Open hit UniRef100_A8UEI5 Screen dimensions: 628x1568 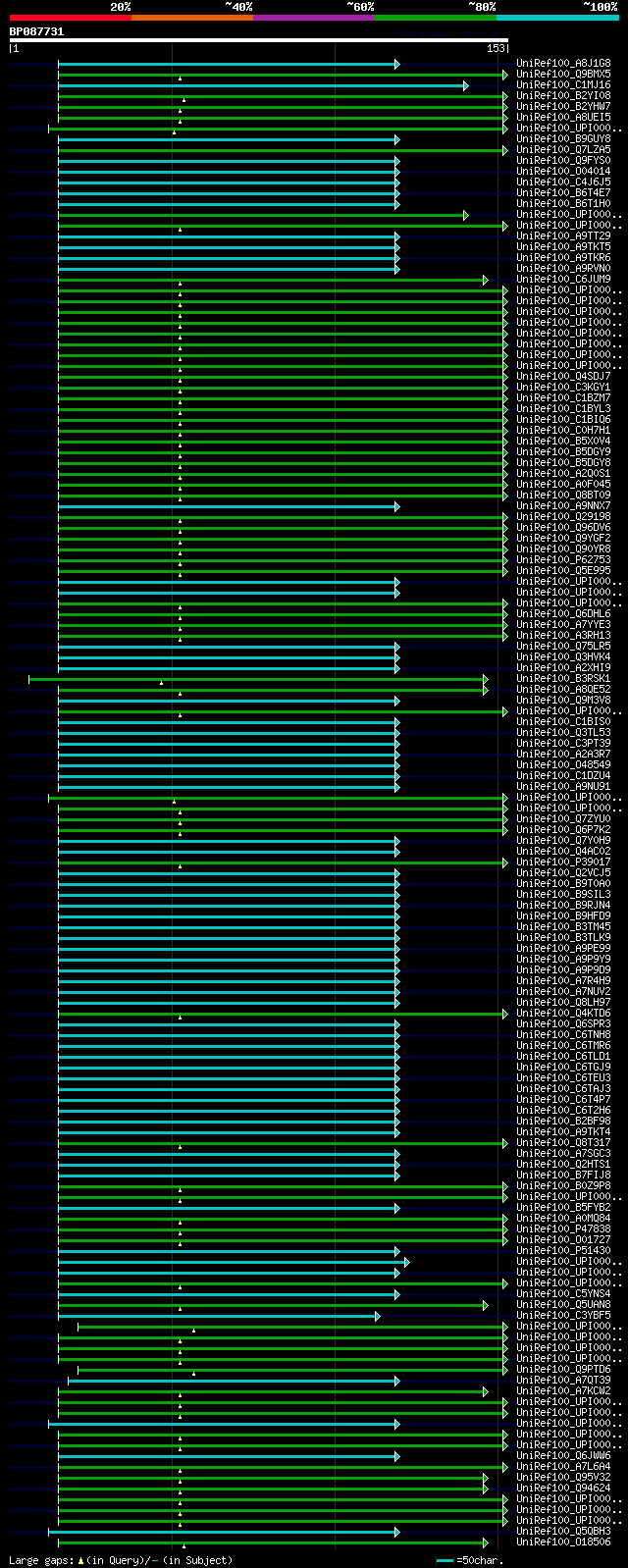pyautogui.click(x=563, y=118)
